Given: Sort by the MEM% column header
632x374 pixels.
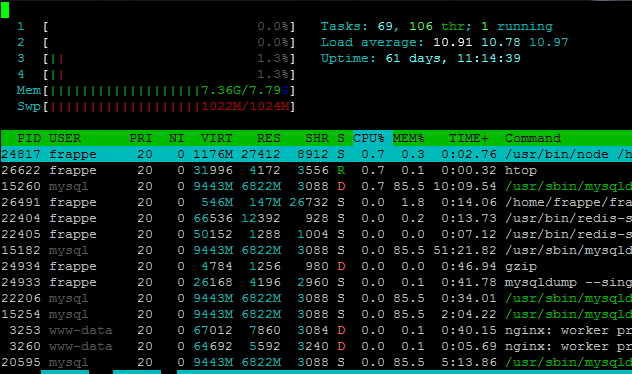Looking at the screenshot, I should click(408, 138).
